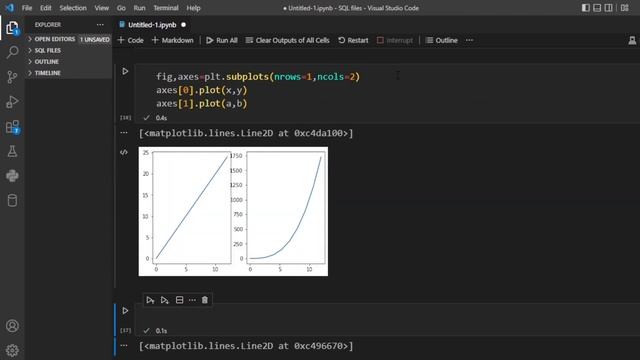Expand the Outline section

(x=69, y=62)
